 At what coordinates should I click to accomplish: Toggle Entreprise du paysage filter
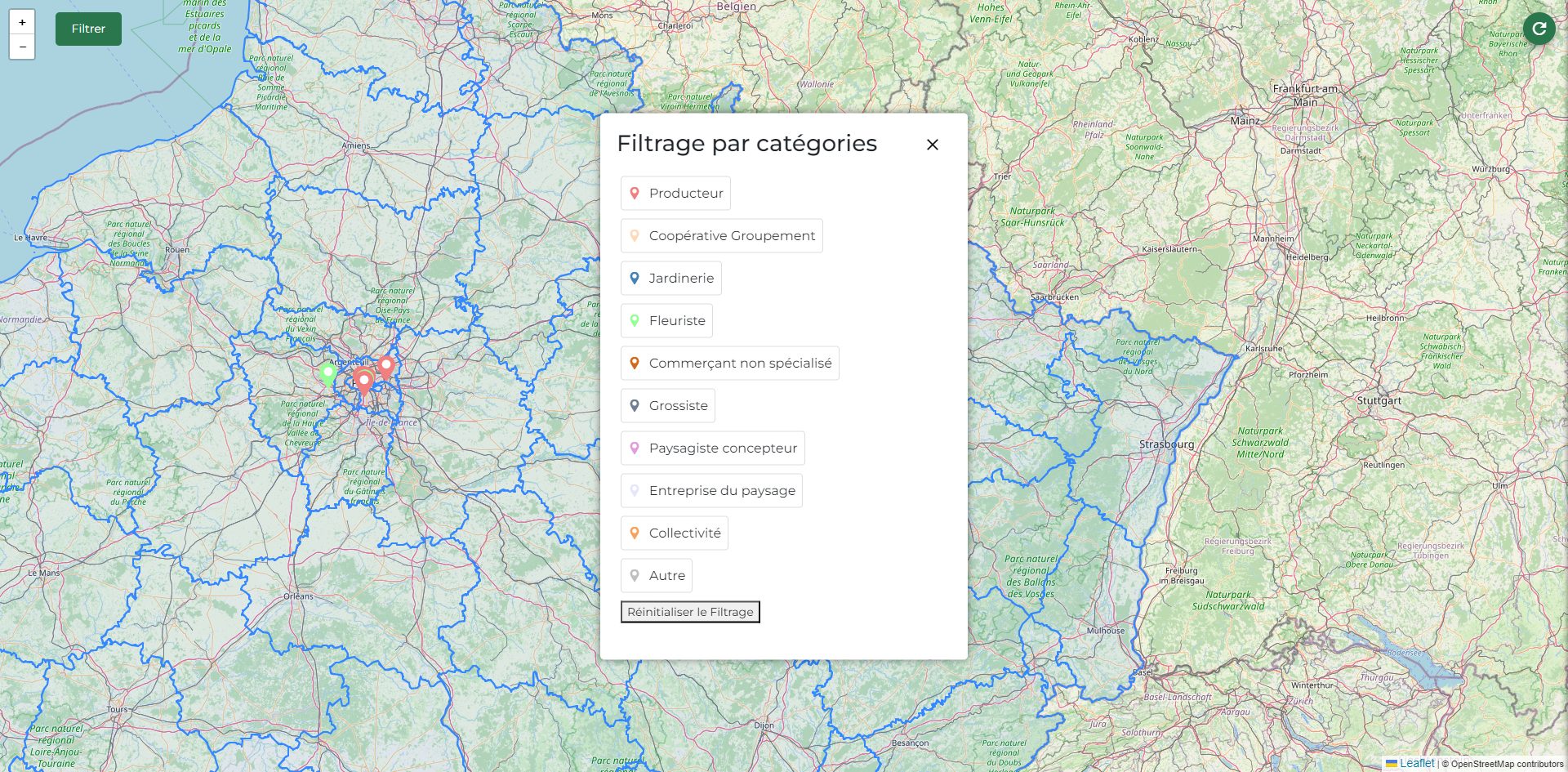[x=711, y=491]
